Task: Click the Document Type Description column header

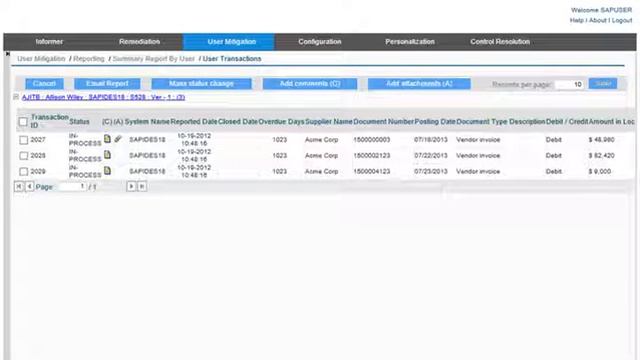Action: (x=501, y=122)
